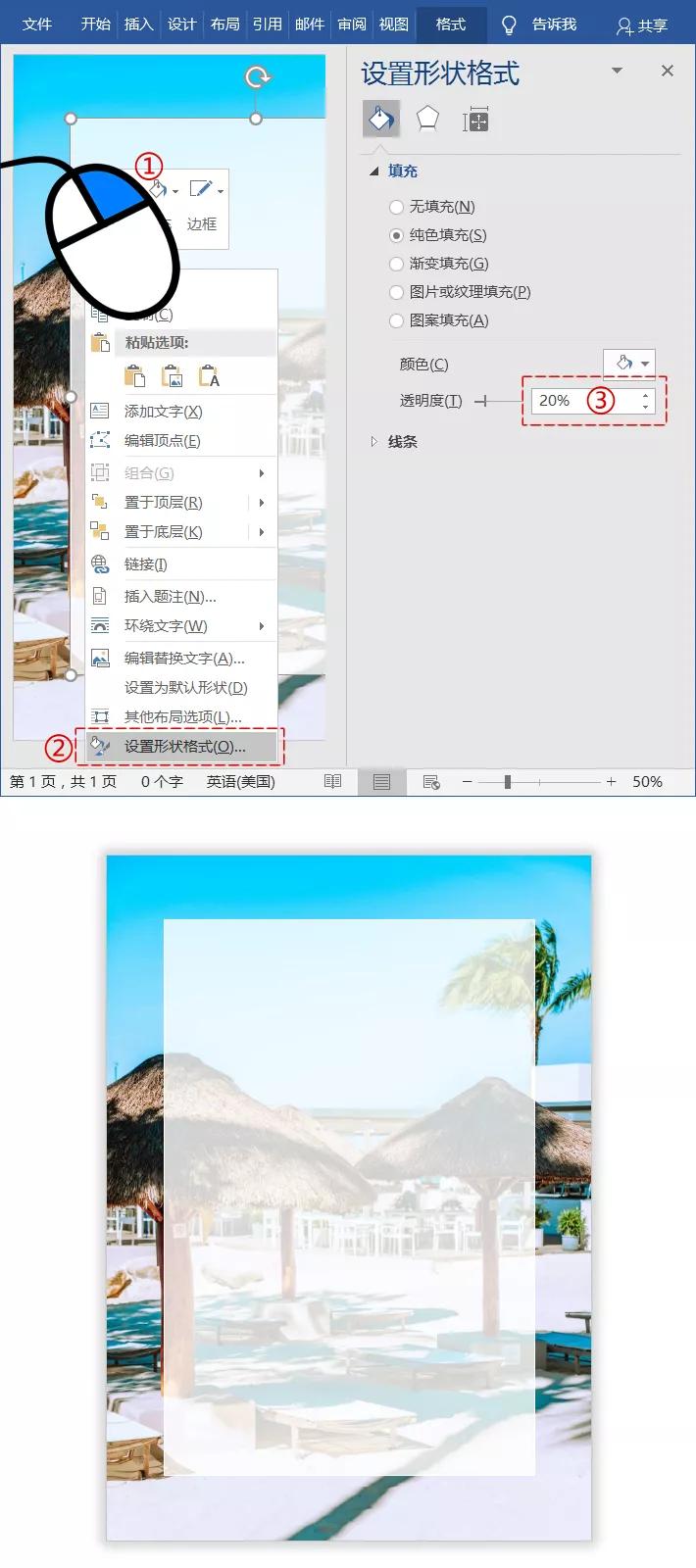696x1568 pixels.
Task: Click the 告诉我 lightbulb search box
Action: click(539, 24)
